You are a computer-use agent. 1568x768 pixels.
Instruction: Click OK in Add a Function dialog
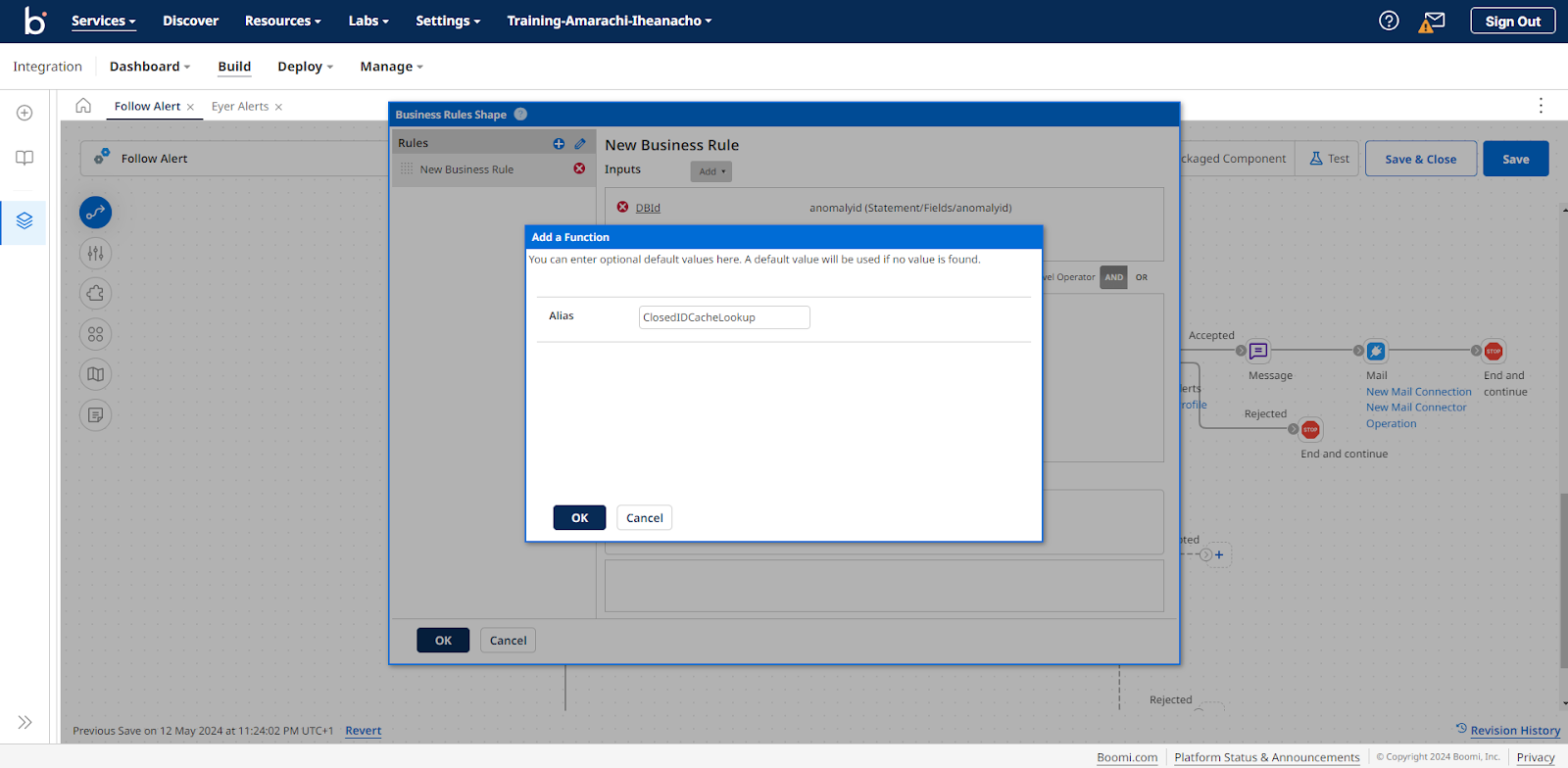[579, 517]
